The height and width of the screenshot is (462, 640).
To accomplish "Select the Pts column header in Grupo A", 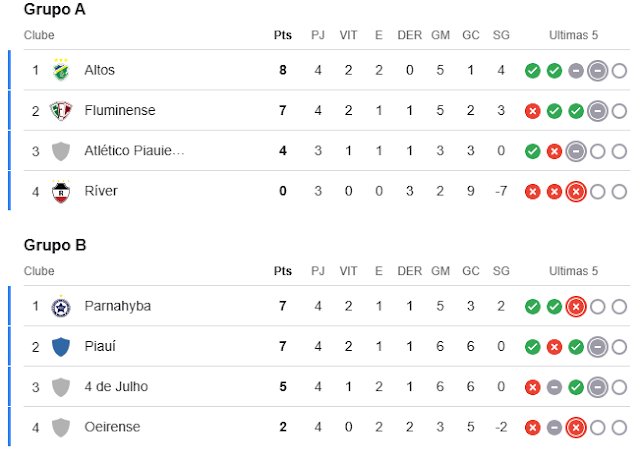I will coord(283,35).
